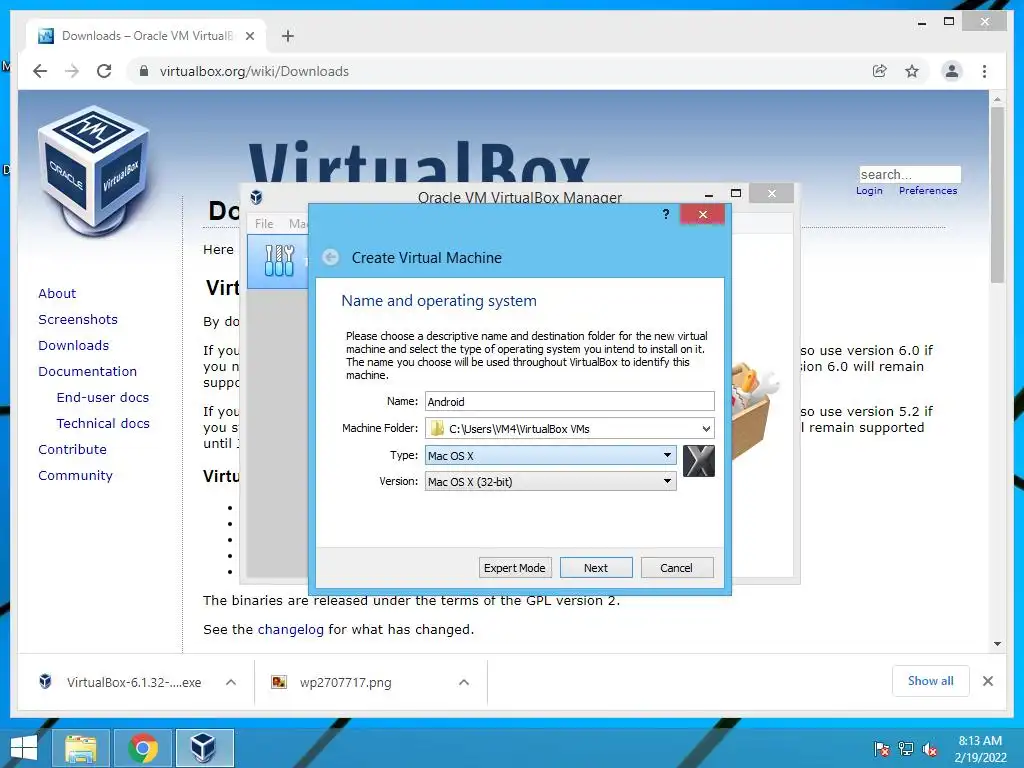Reload the VirtualBox downloads page

coord(104,71)
